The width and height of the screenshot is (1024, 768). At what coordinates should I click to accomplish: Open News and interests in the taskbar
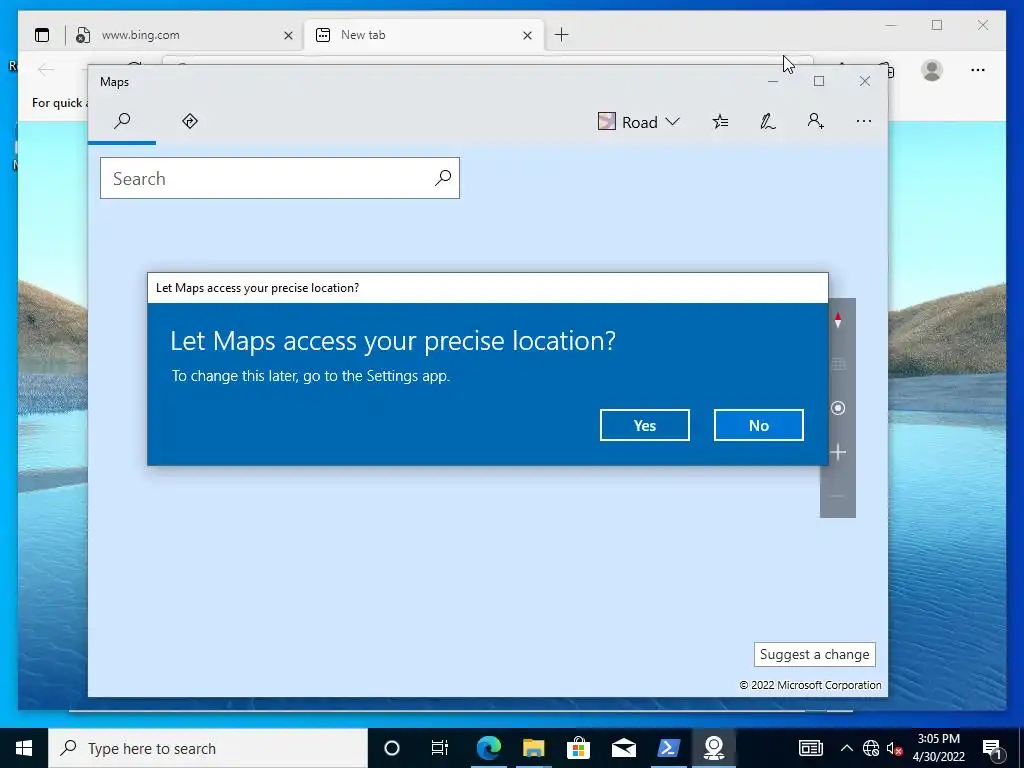tap(811, 748)
